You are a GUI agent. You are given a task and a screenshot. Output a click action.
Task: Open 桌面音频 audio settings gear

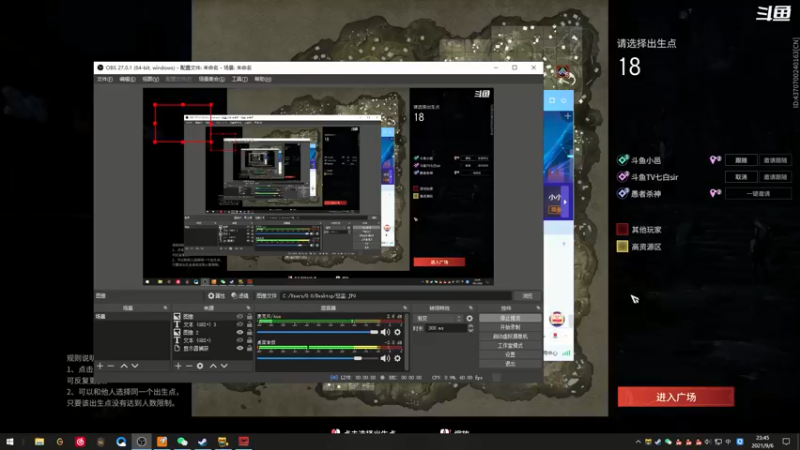pyautogui.click(x=397, y=358)
